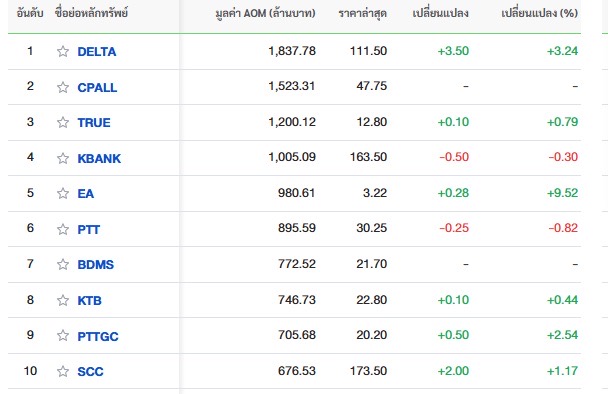Viewport: 608px width, 394px height.
Task: Star the BDMS stock row
Action: [63, 264]
